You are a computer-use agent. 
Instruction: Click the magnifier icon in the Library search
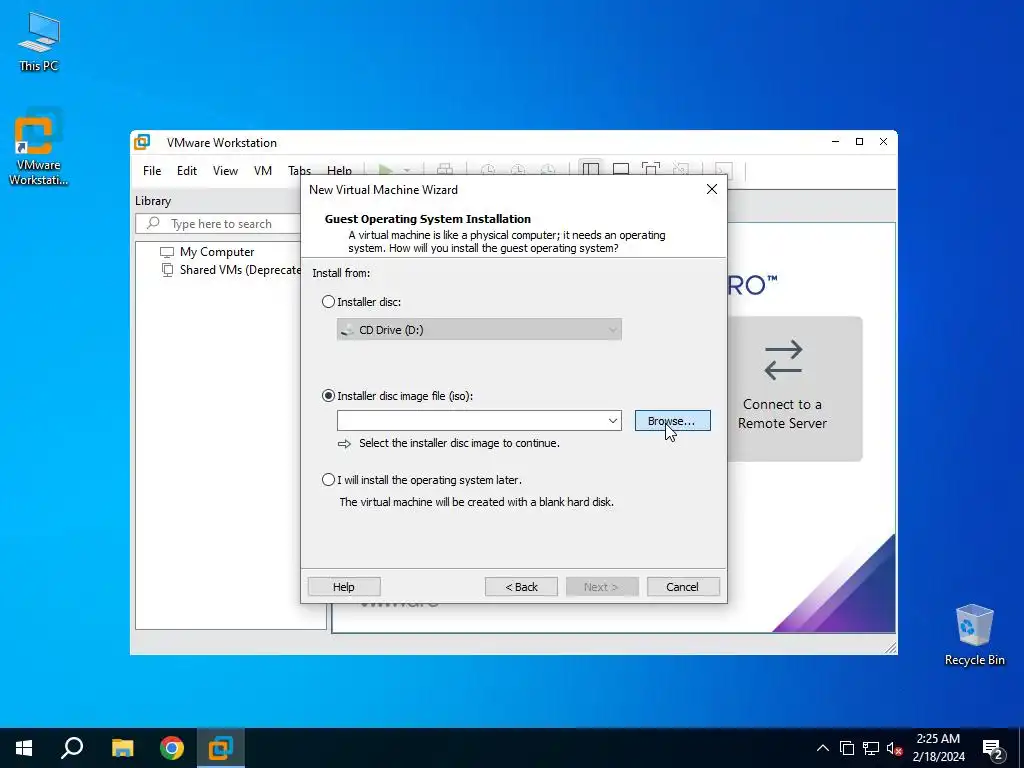(x=153, y=223)
